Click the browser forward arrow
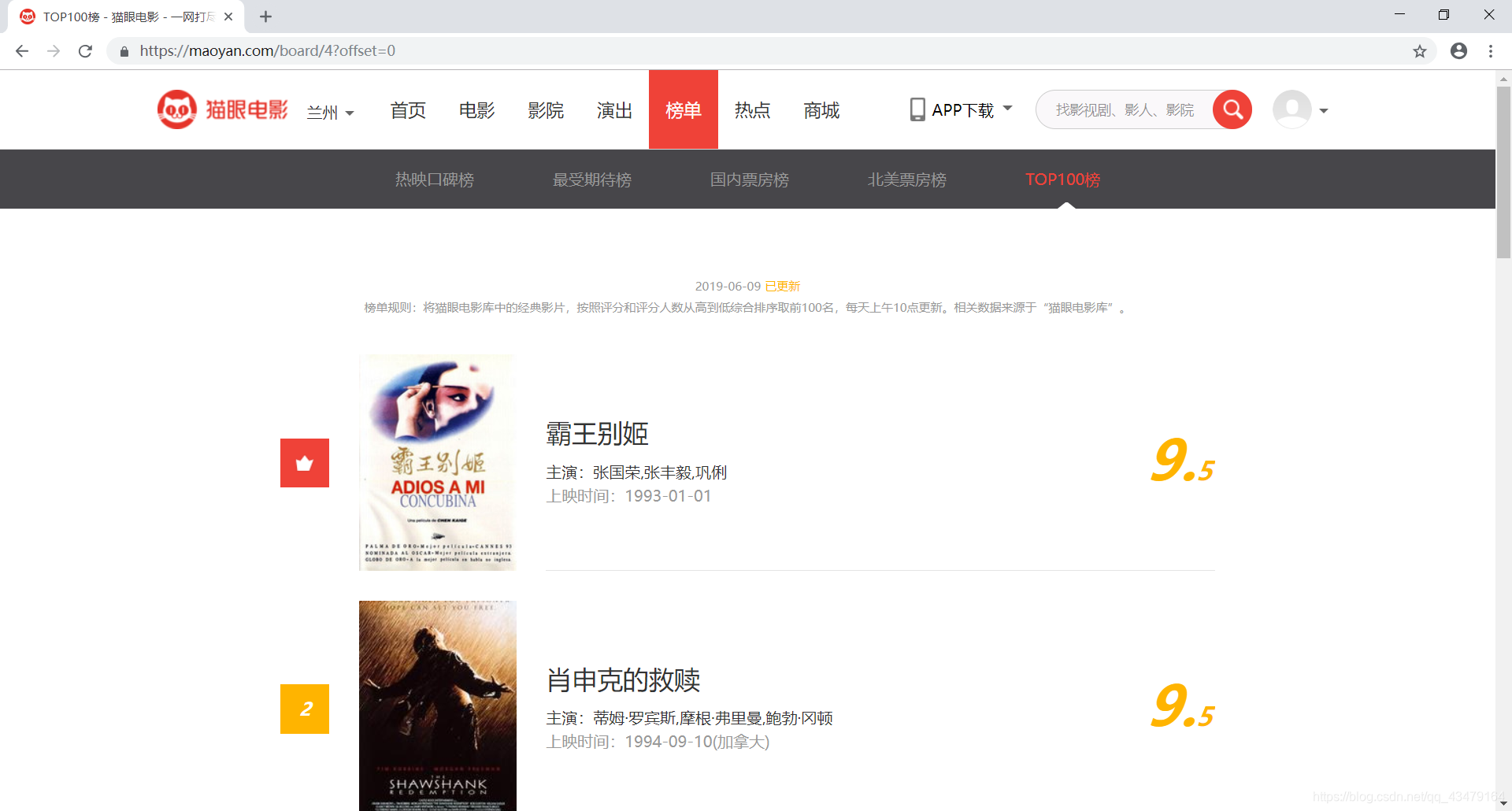 54,51
